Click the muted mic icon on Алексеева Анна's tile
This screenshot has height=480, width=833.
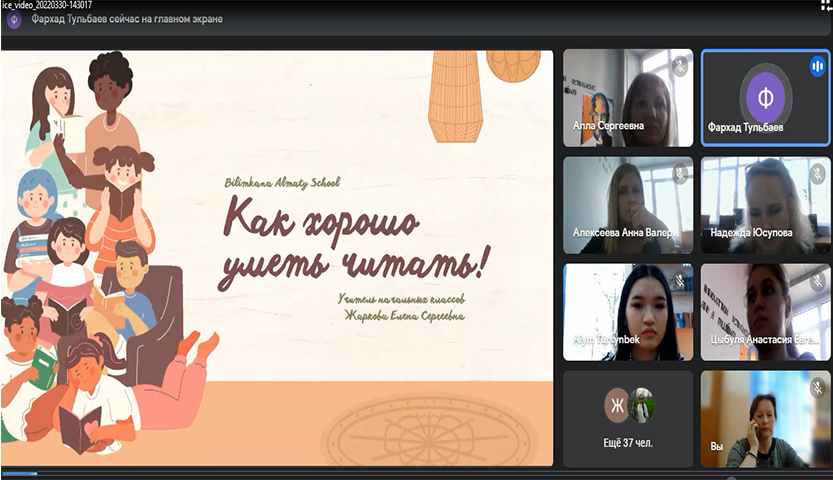point(679,173)
